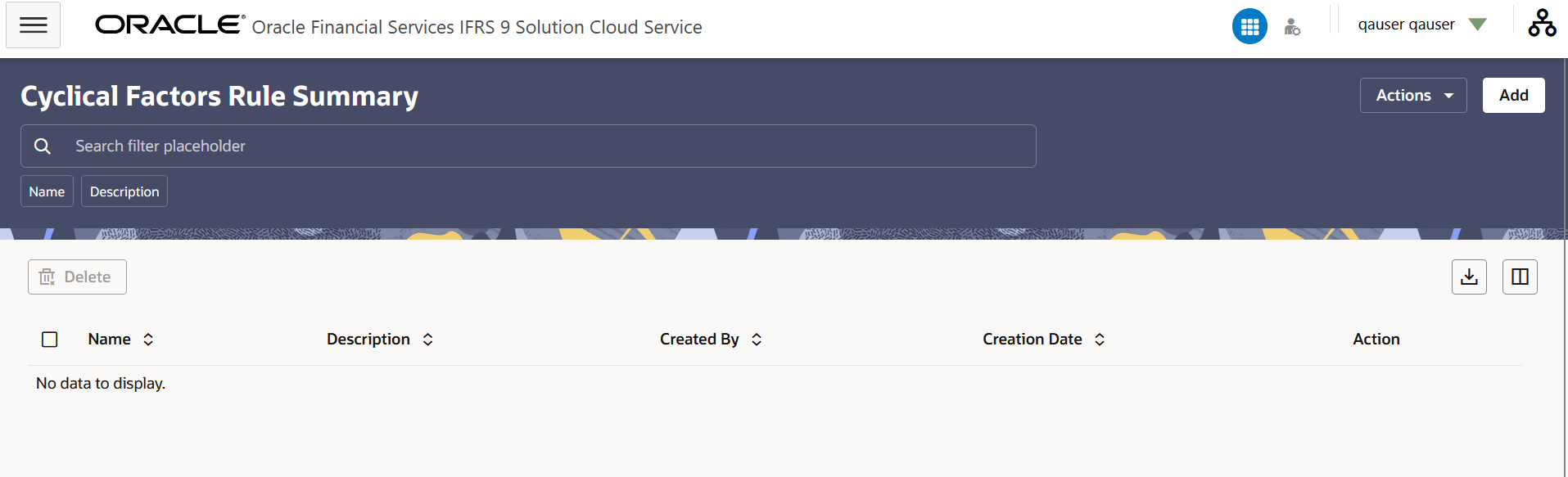Click the 'No data to display.' message
Viewport: 1568px width, 477px height.
(101, 384)
